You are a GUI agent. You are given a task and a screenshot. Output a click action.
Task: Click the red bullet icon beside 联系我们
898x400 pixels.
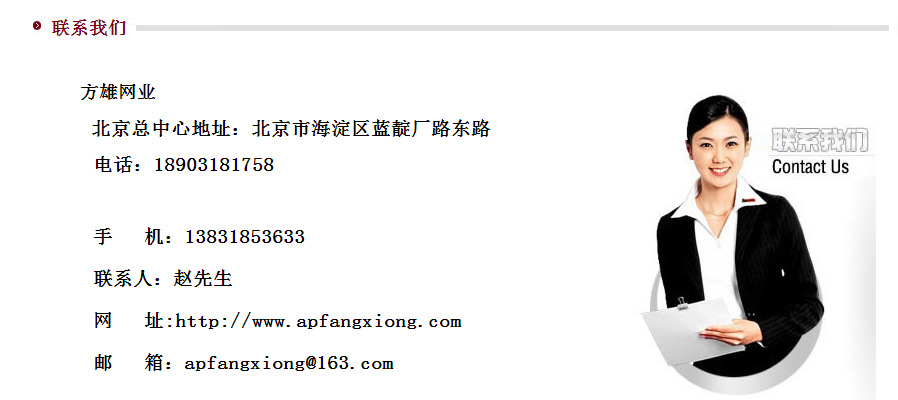pos(38,26)
